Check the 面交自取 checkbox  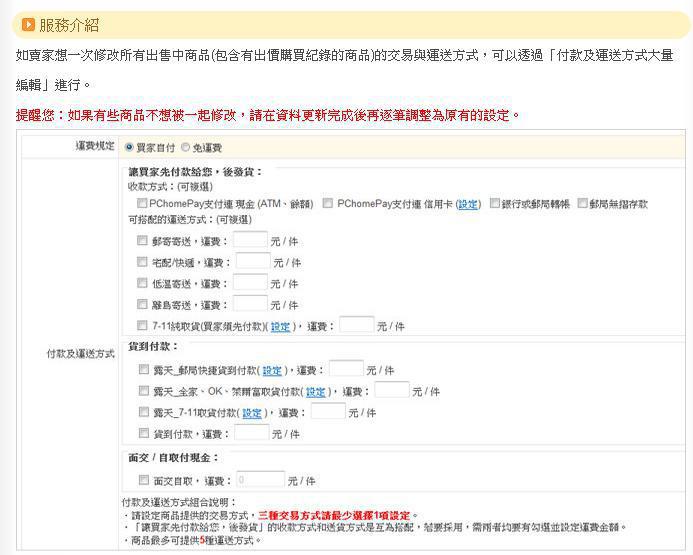tap(144, 479)
